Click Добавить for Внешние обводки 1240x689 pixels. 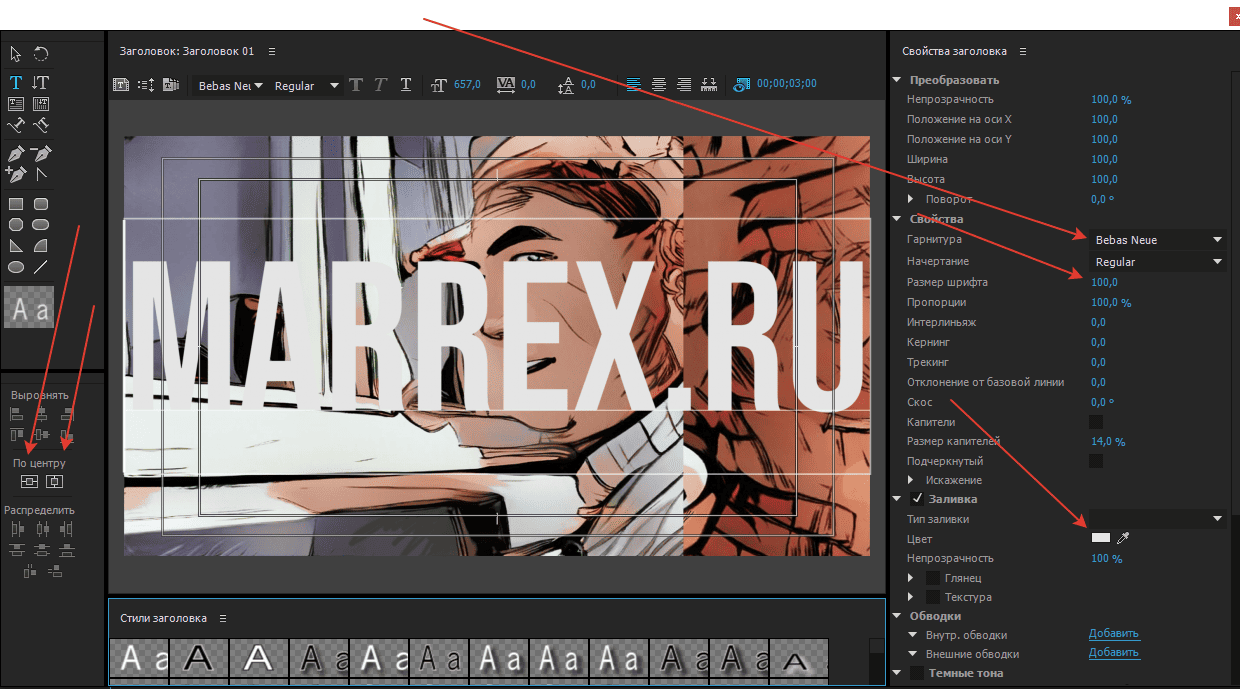1114,653
